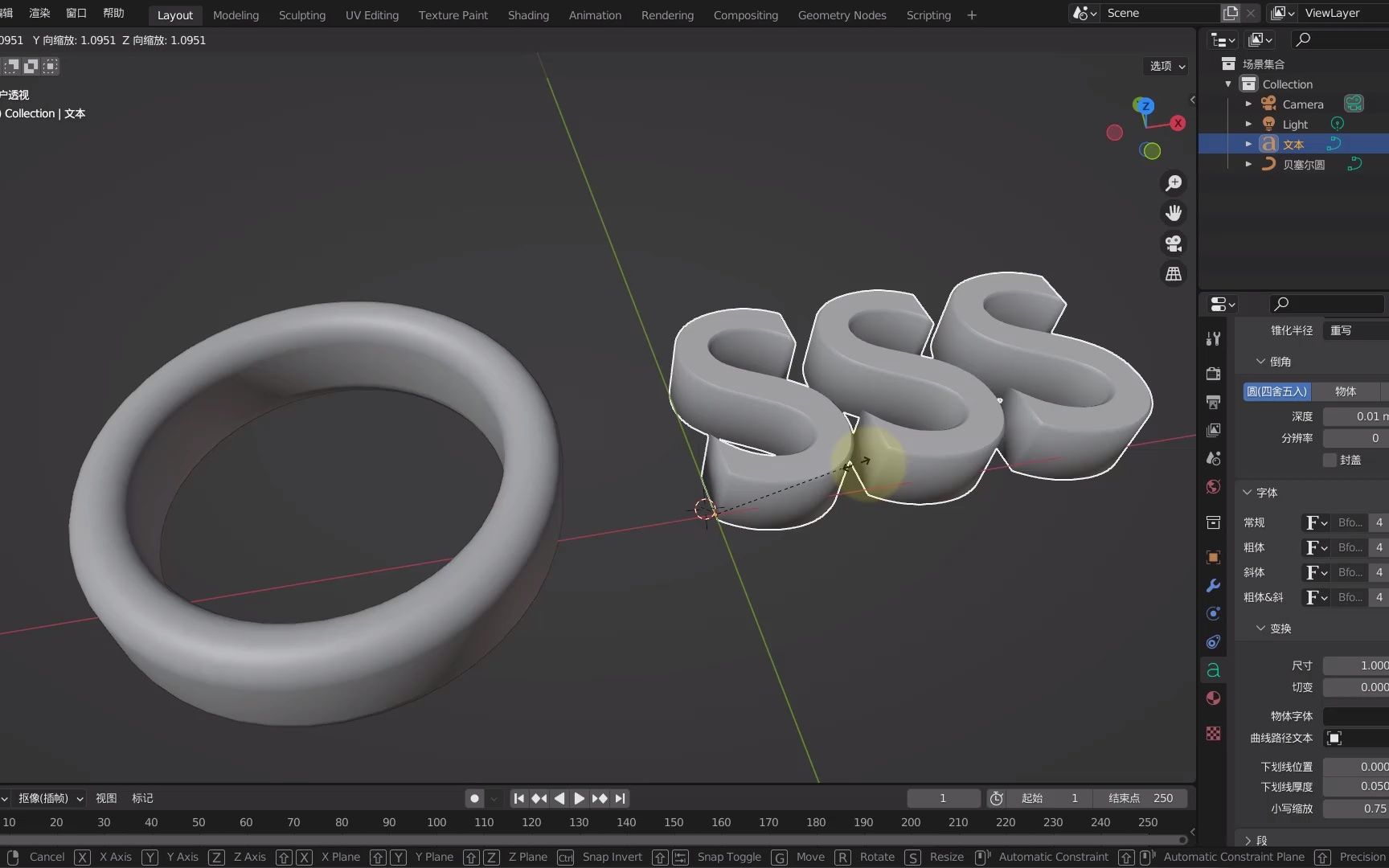Image resolution: width=1389 pixels, height=868 pixels.
Task: Select the Texture properties tab
Action: point(1213,733)
